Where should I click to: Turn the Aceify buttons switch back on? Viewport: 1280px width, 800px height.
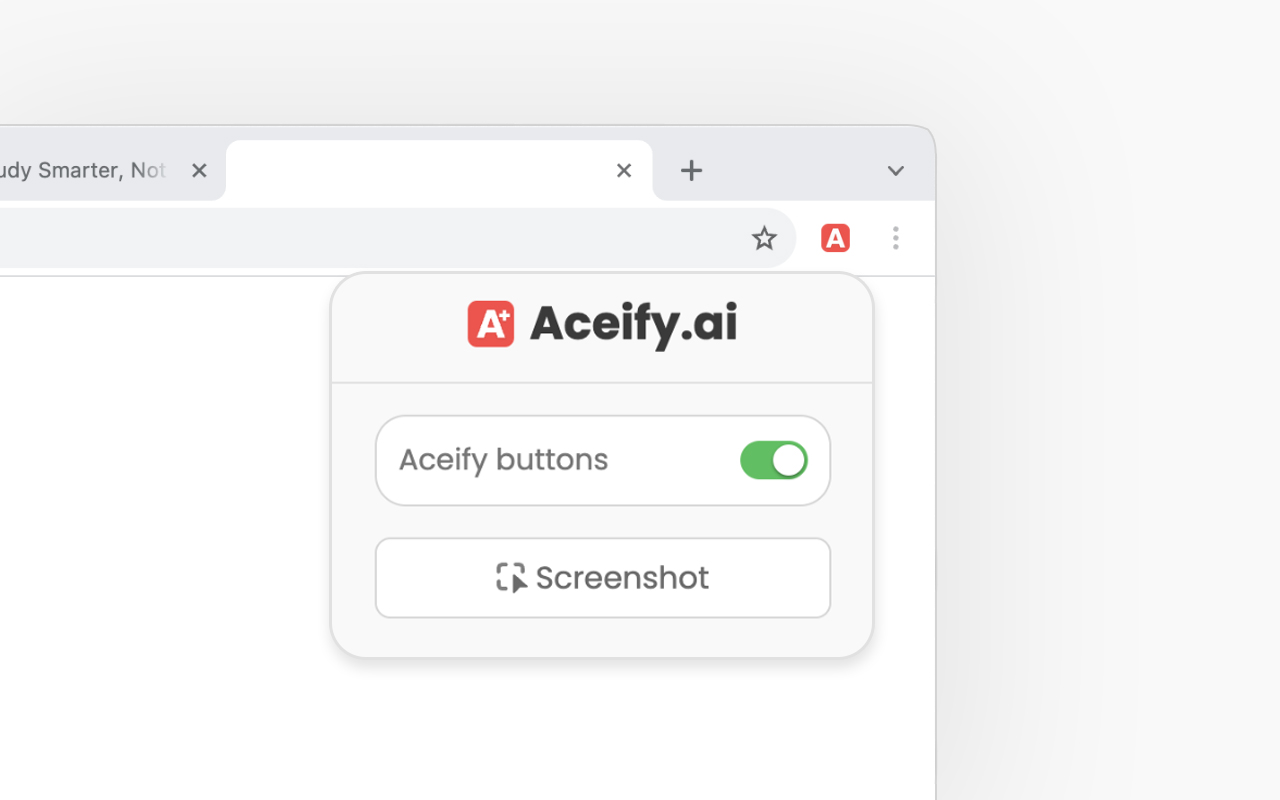point(774,460)
